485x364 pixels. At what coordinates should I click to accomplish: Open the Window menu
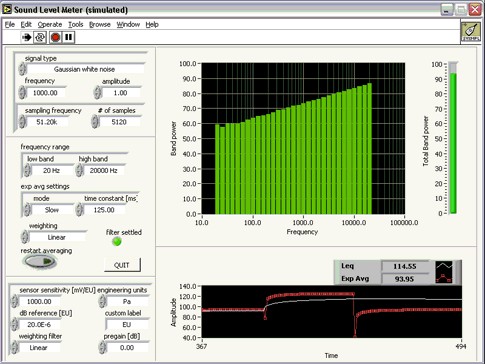coord(128,24)
